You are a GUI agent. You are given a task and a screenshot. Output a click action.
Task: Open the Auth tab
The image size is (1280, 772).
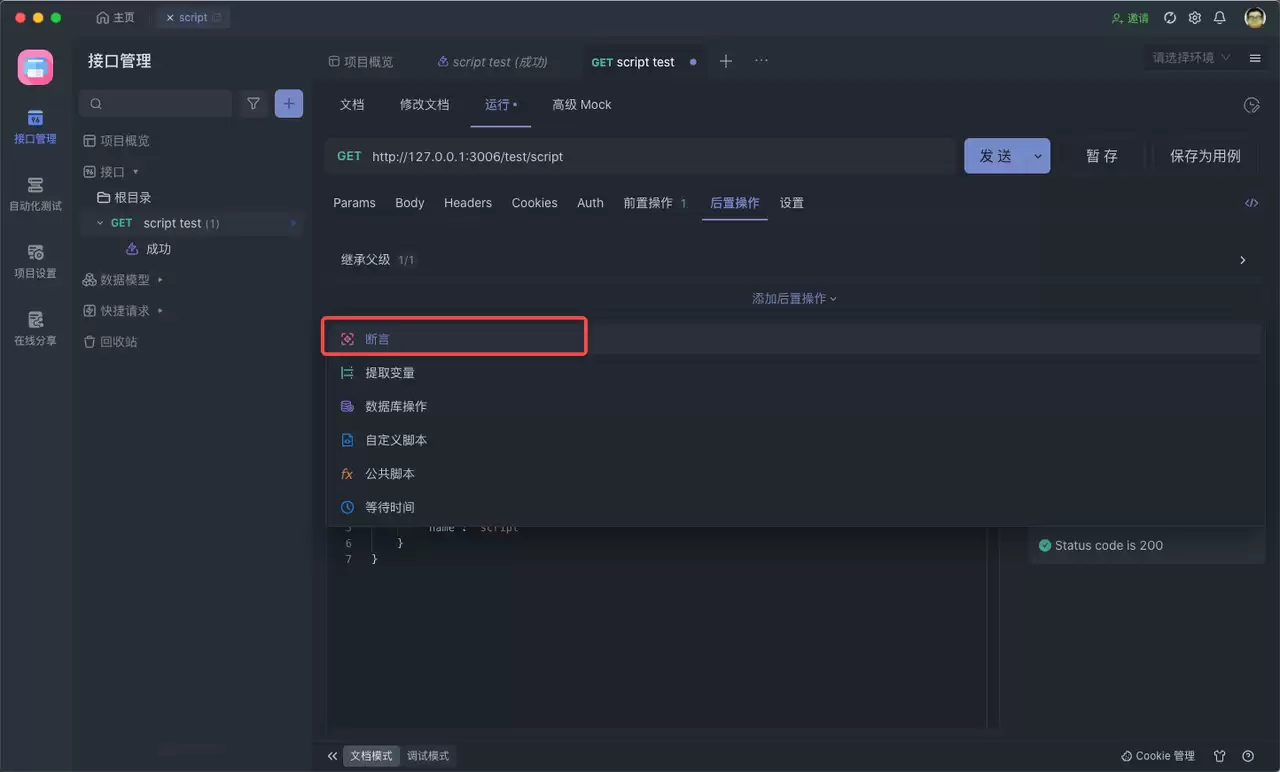[590, 203]
